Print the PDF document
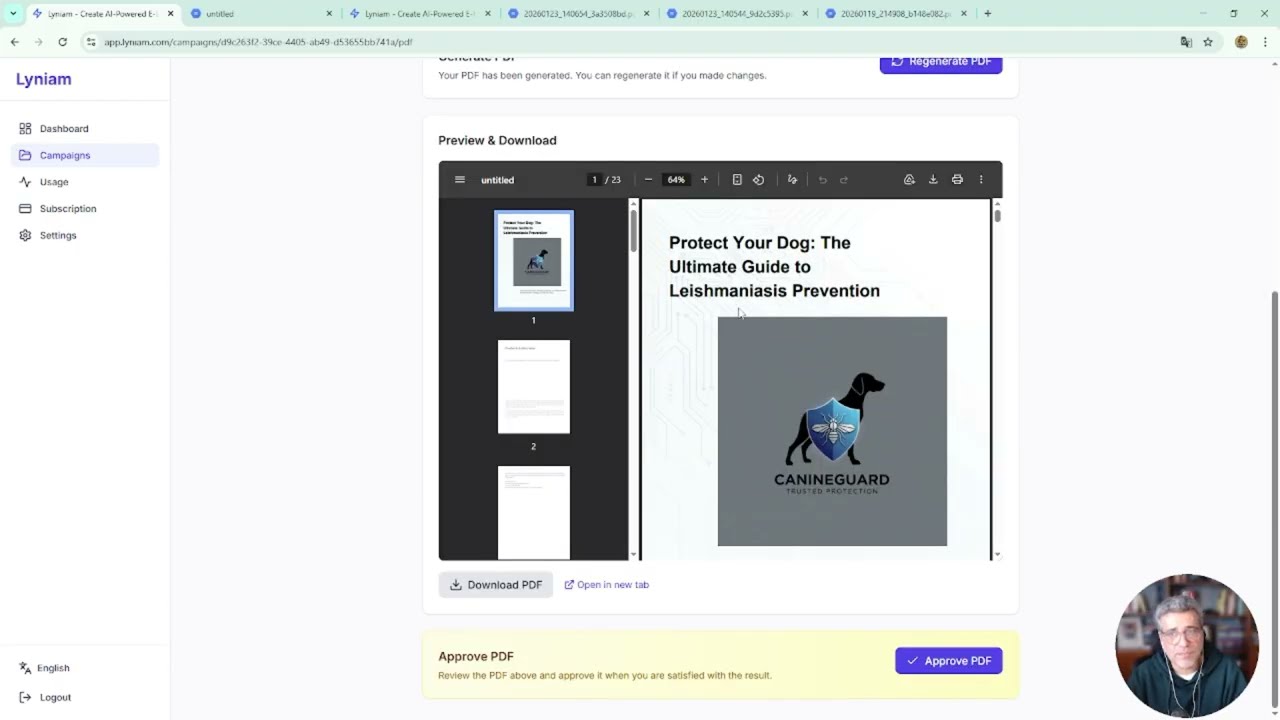 click(x=957, y=180)
